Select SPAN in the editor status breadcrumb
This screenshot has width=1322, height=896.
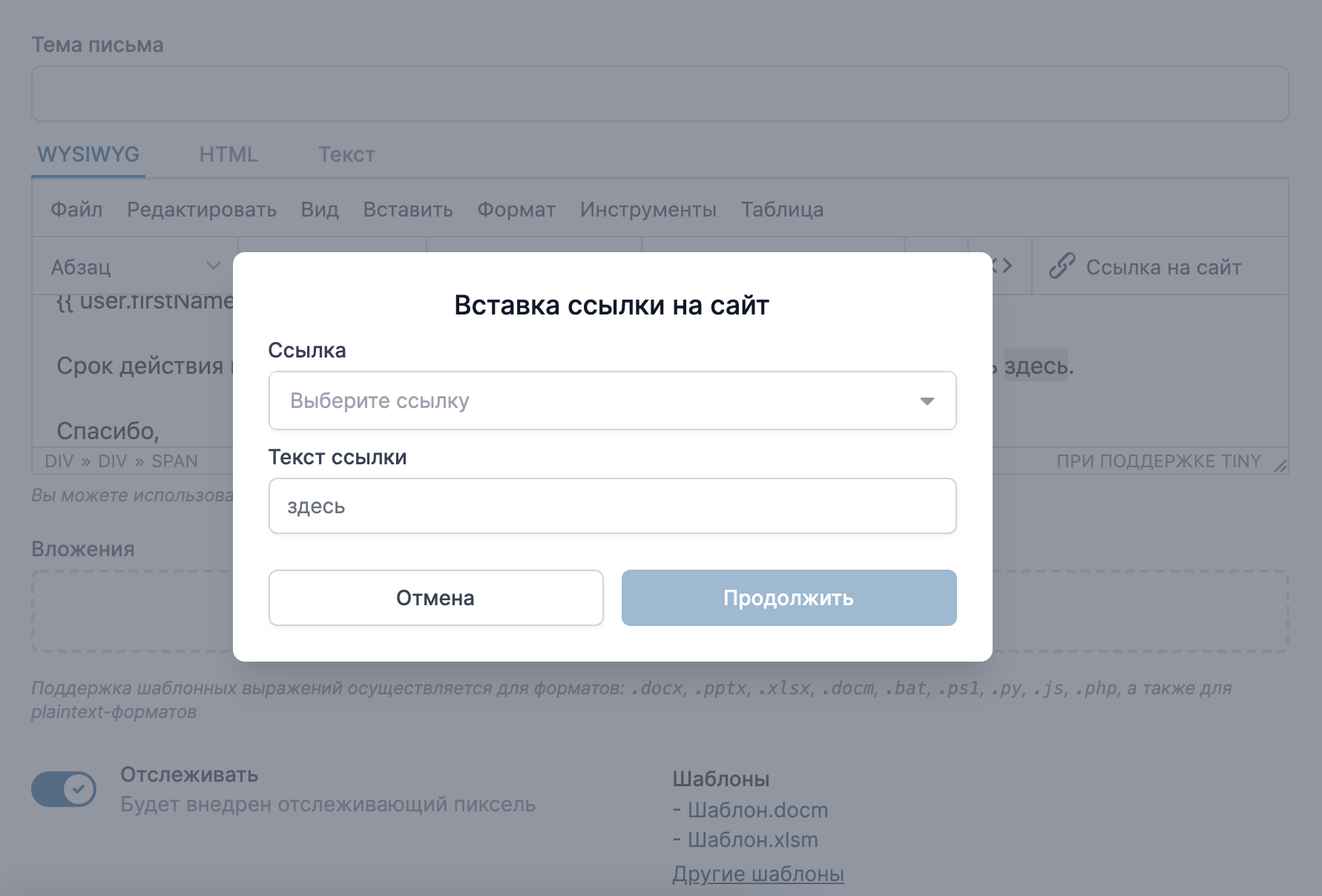coord(176,461)
